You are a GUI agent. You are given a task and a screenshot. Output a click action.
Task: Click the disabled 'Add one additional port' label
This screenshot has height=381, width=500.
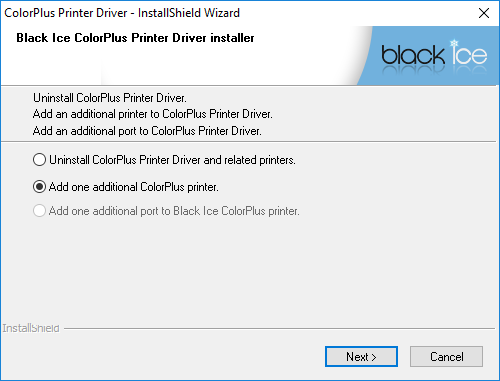(x=174, y=211)
